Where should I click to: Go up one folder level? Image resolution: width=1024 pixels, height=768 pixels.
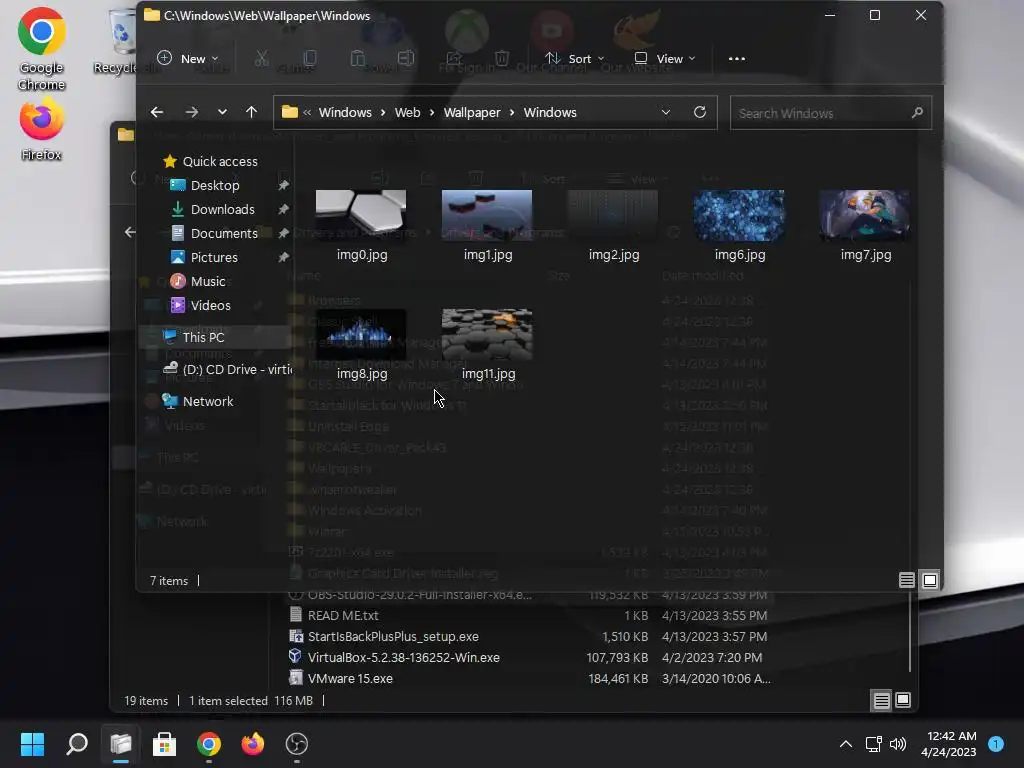click(x=251, y=112)
